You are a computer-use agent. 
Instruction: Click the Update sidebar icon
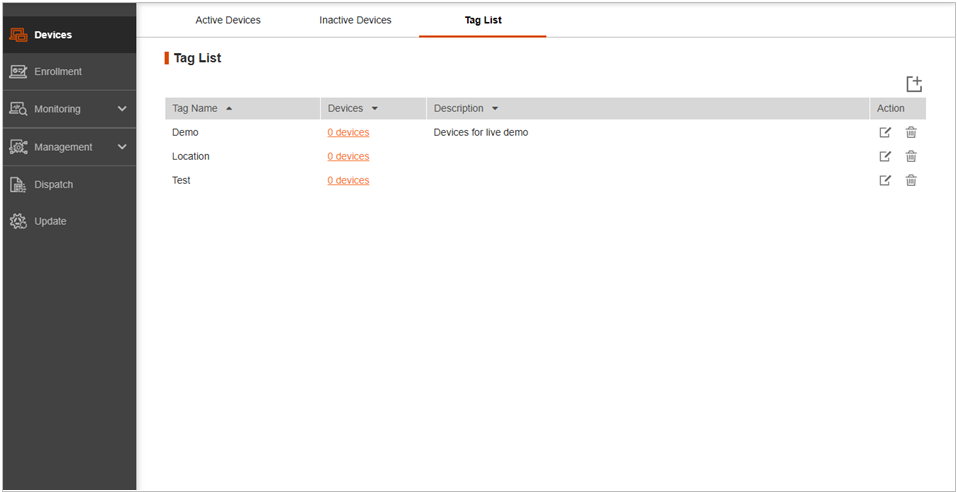pos(18,221)
